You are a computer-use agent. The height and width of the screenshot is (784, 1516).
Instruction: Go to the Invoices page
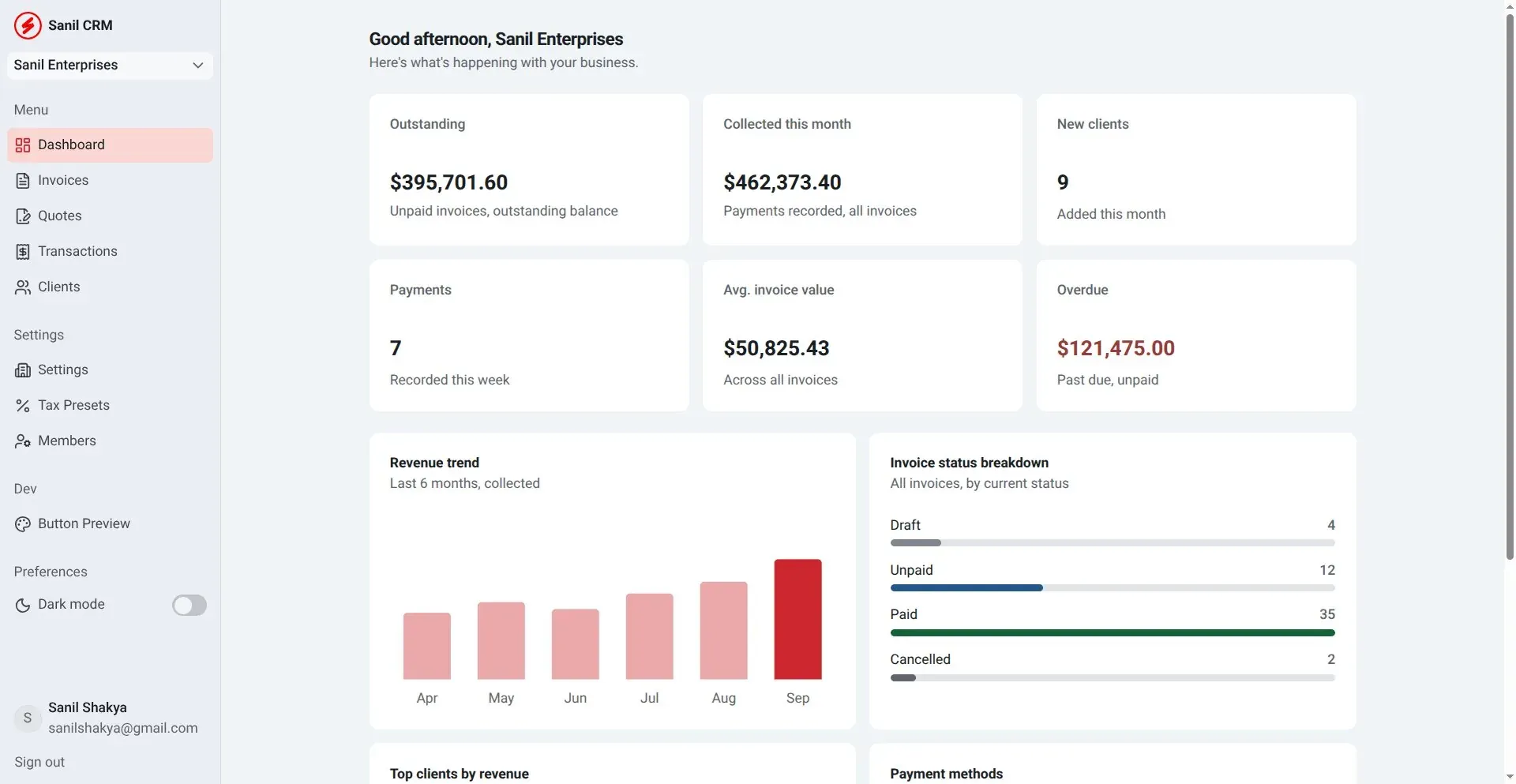point(110,181)
